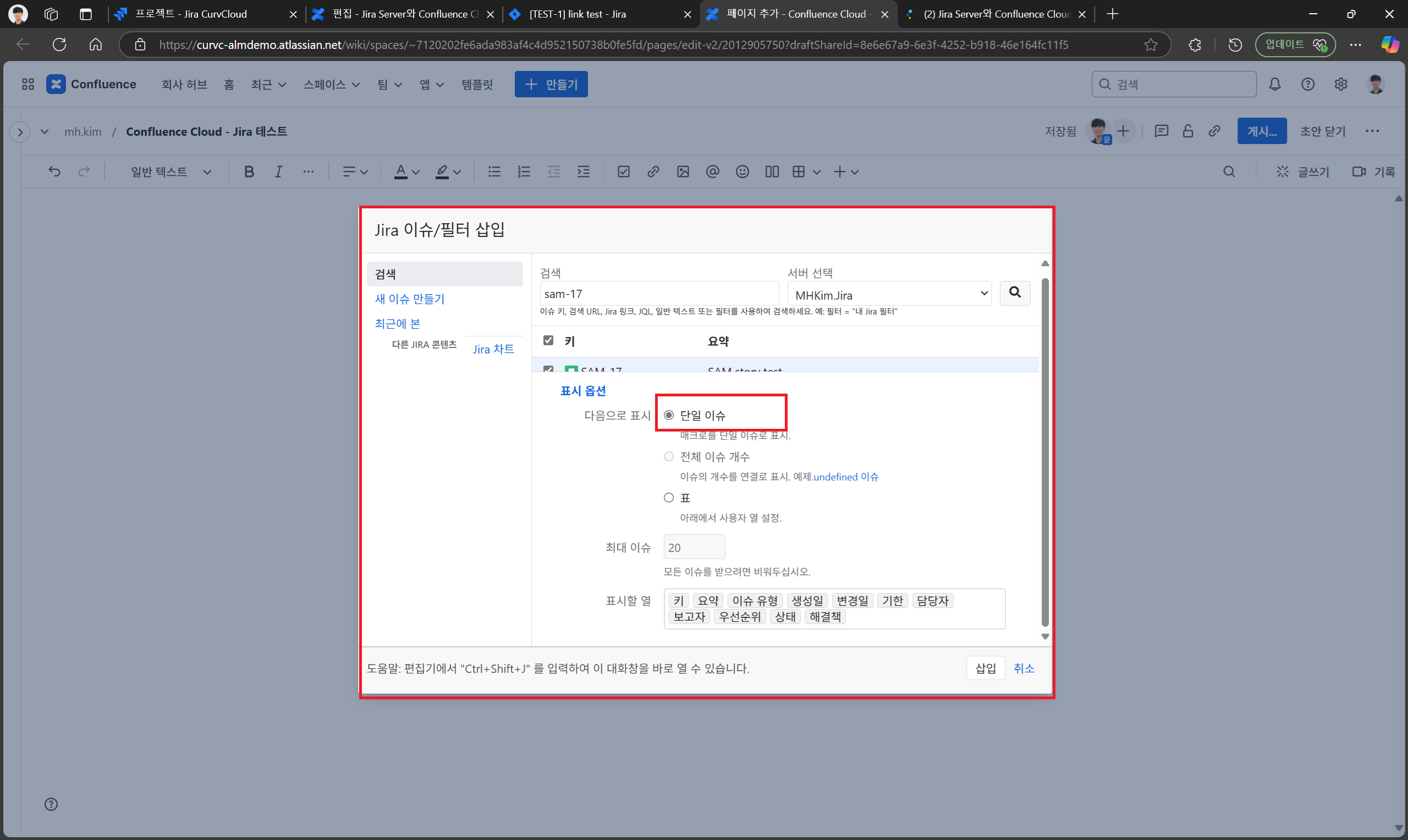Toggle the select-all checkbox beside 키
Image resolution: width=1408 pixels, height=840 pixels.
click(548, 340)
